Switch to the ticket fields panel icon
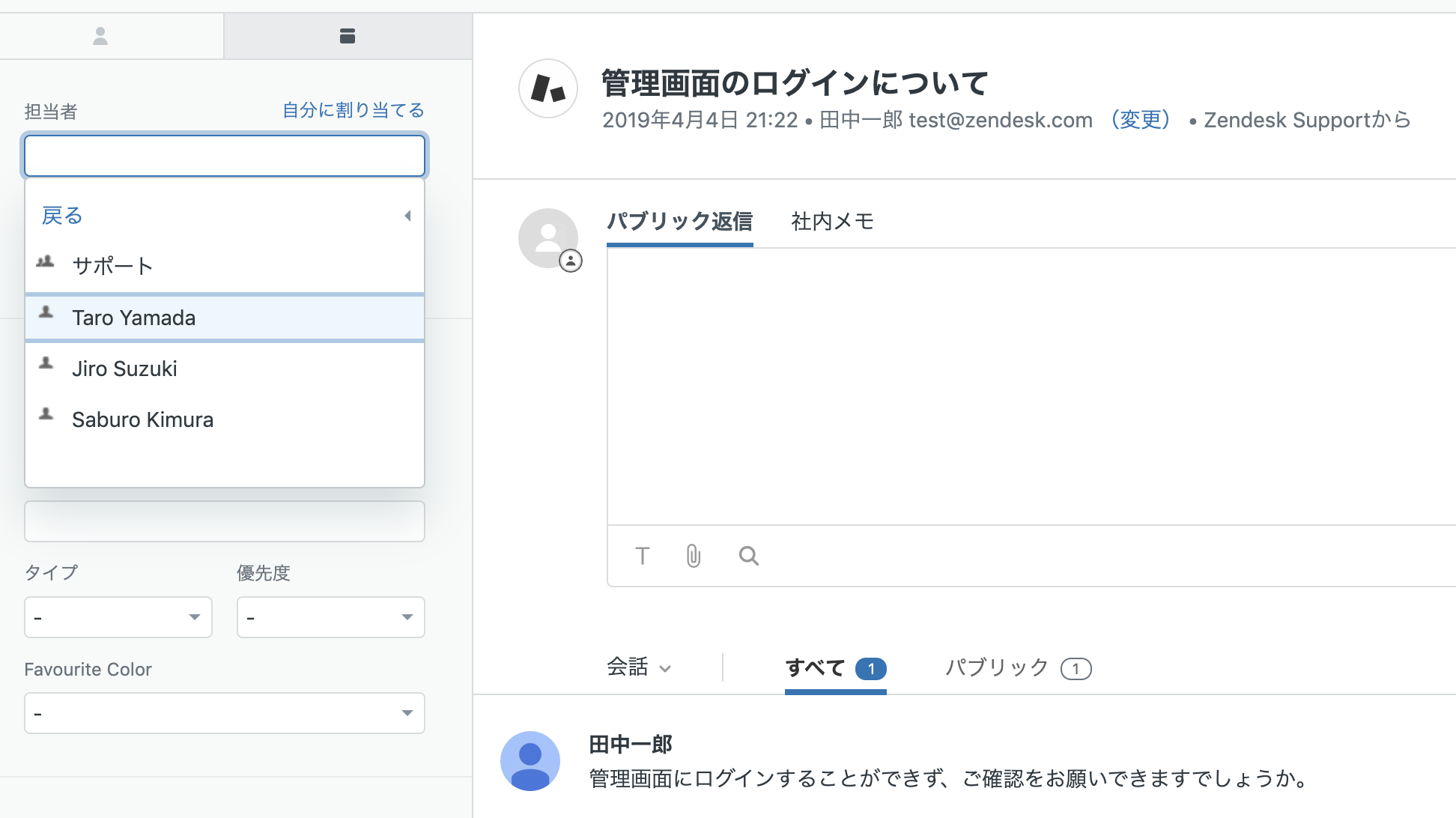This screenshot has height=818, width=1456. [x=347, y=36]
